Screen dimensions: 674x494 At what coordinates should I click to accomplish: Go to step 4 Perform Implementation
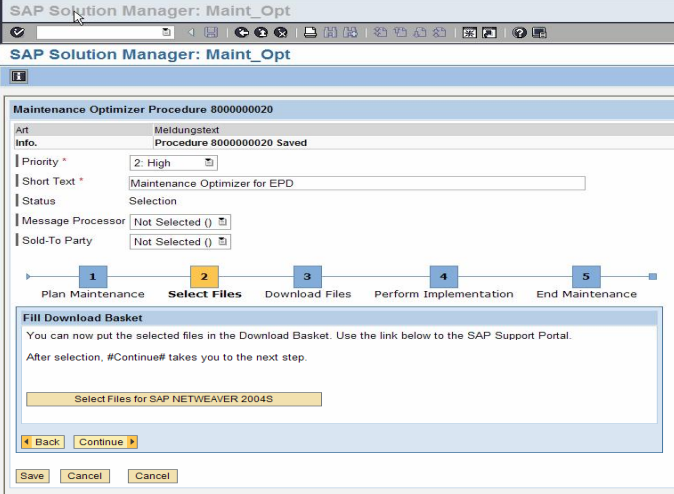pyautogui.click(x=444, y=277)
